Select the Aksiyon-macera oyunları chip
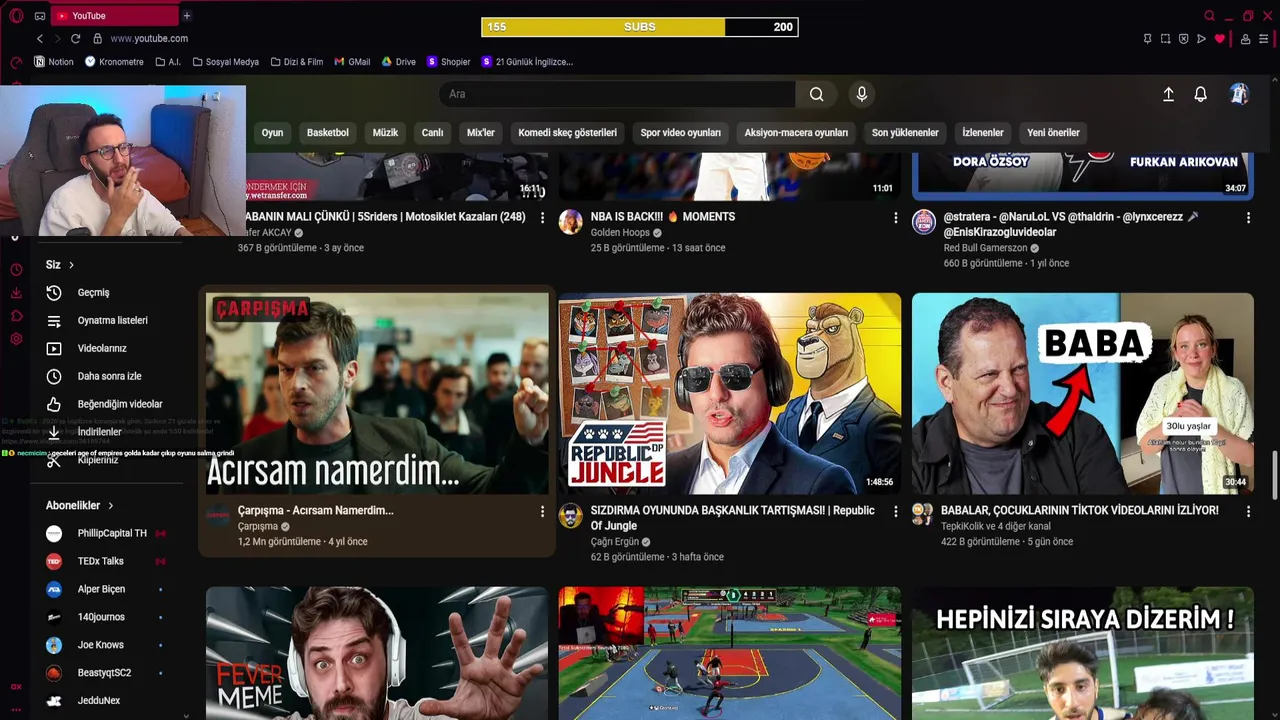The image size is (1280, 720). click(796, 133)
